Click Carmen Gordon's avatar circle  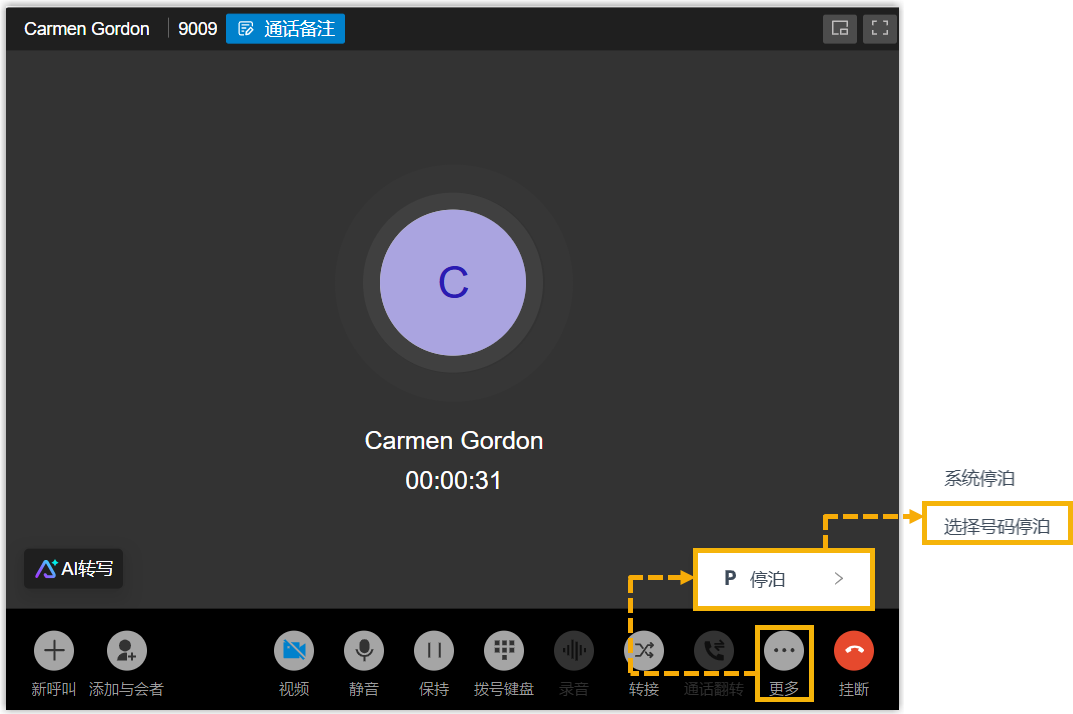[x=453, y=283]
